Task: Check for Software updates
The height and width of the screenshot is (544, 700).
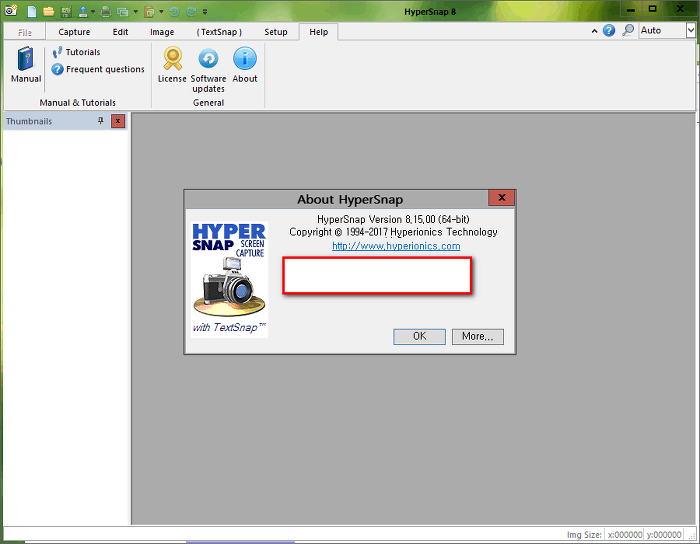Action: pos(208,70)
